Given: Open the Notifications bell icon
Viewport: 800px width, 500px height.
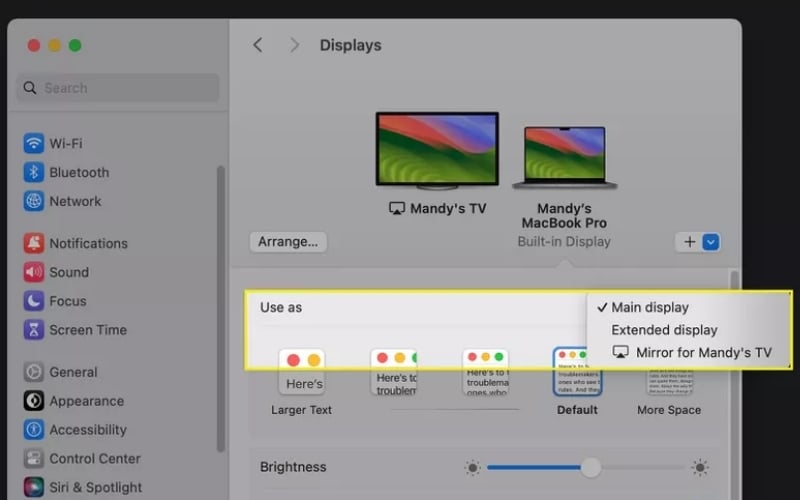Looking at the screenshot, I should 33,243.
